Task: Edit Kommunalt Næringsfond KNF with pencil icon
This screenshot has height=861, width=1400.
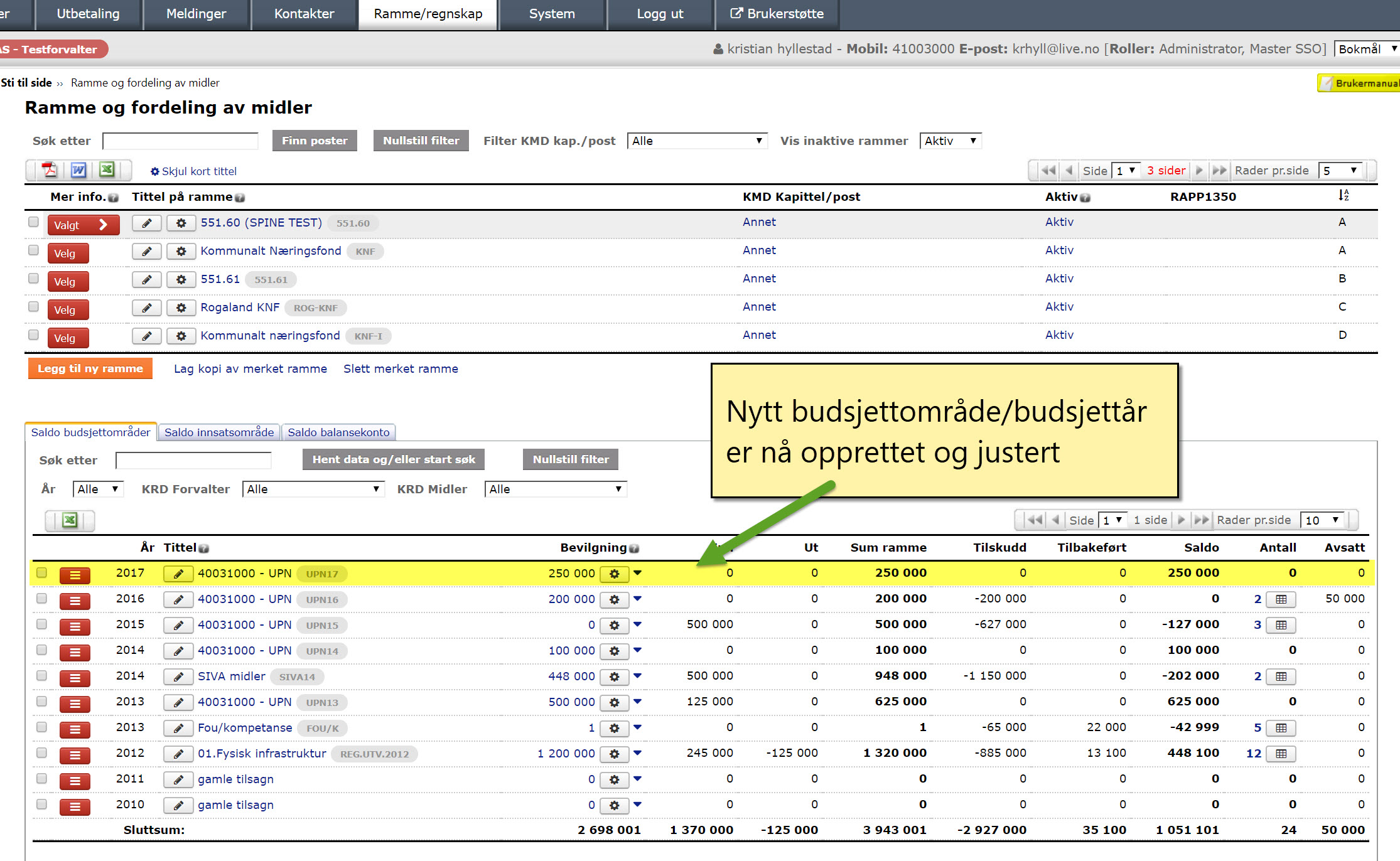Action: 147,252
